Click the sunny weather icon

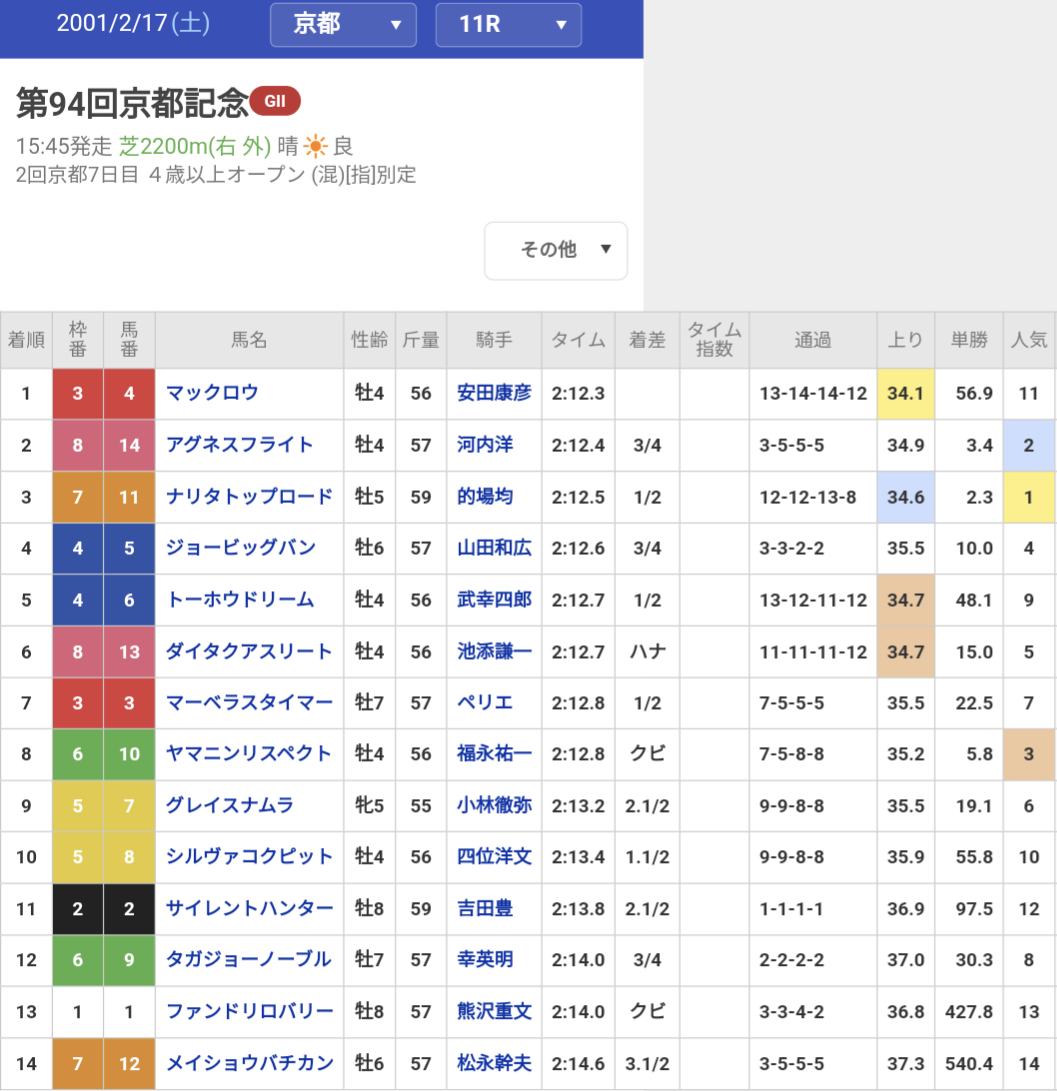coord(316,147)
